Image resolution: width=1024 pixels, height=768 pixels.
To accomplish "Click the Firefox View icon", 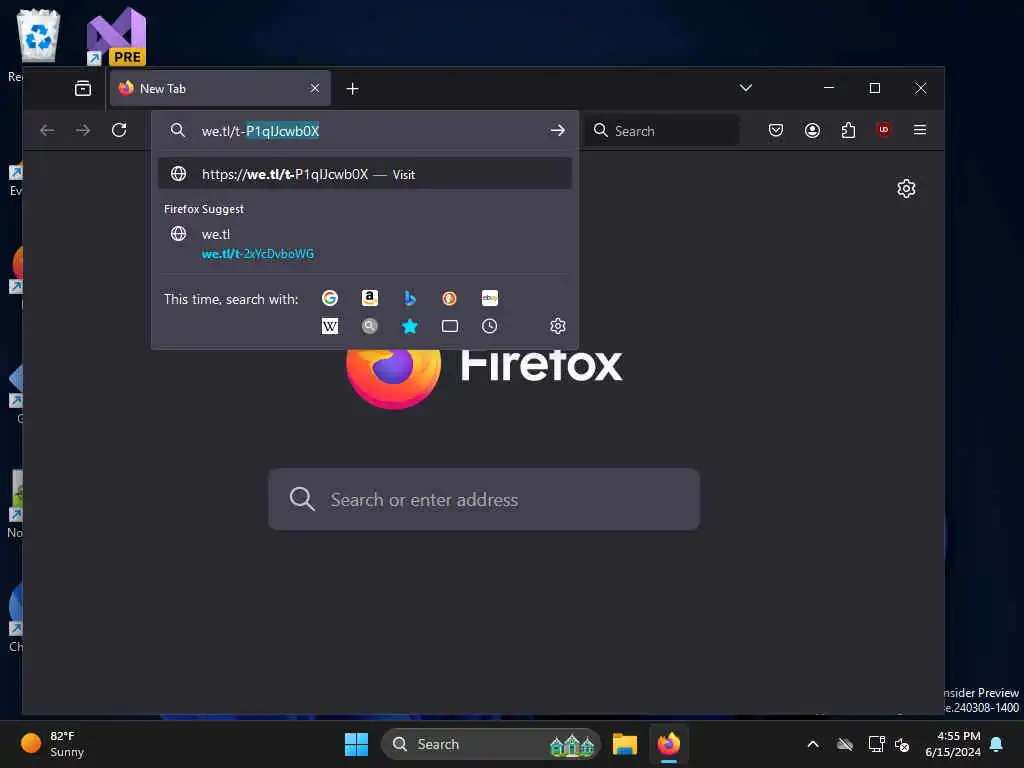I will (x=83, y=88).
